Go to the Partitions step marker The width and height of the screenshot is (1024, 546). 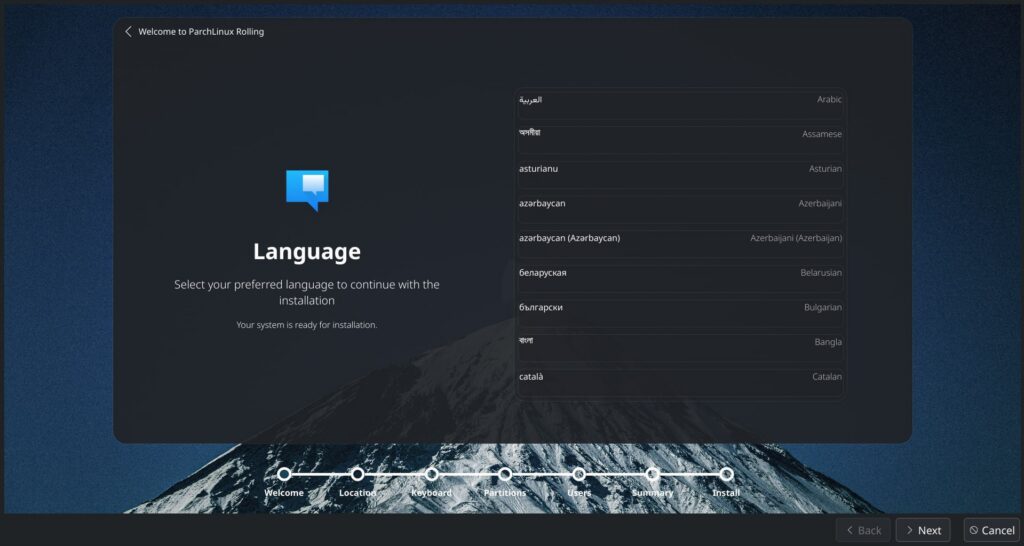point(505,474)
